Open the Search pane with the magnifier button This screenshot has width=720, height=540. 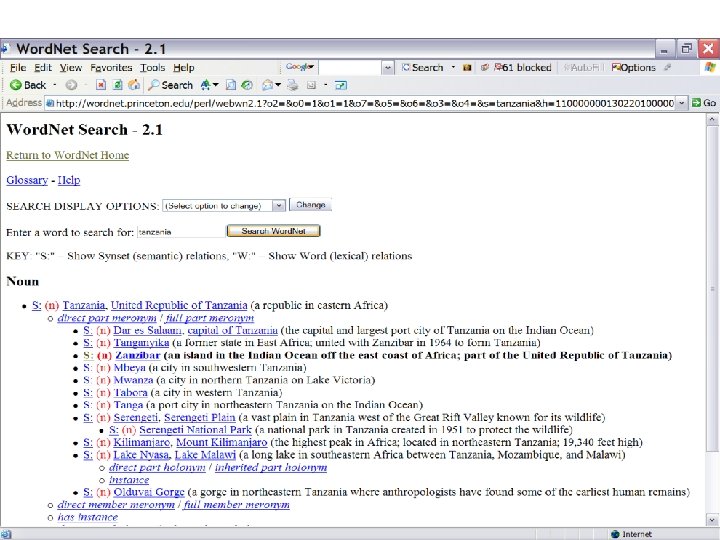(171, 85)
